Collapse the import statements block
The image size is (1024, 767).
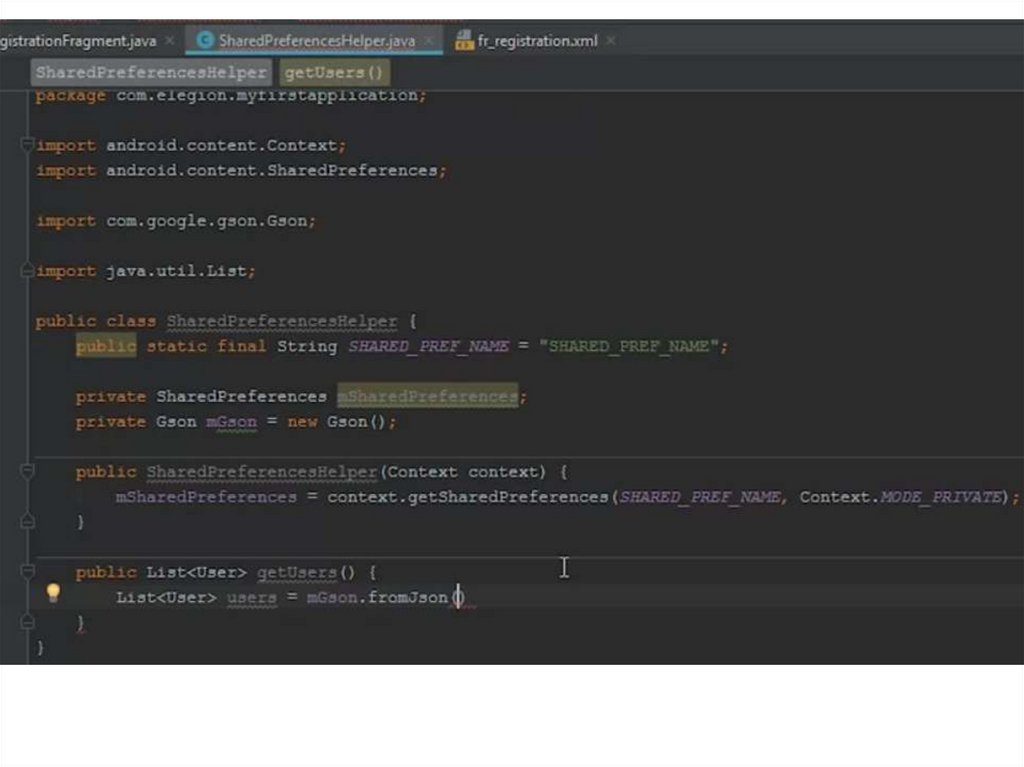pos(27,145)
